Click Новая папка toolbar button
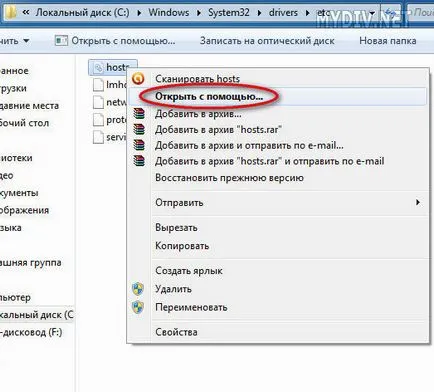The height and width of the screenshot is (392, 434). coord(388,41)
